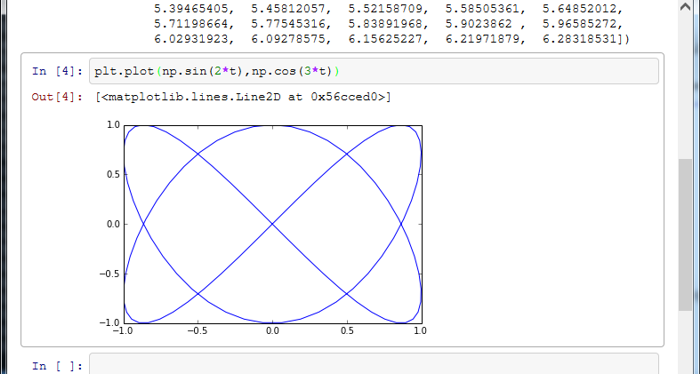The height and width of the screenshot is (374, 700).
Task: Click the empty code cell at the bottom
Action: [x=374, y=364]
